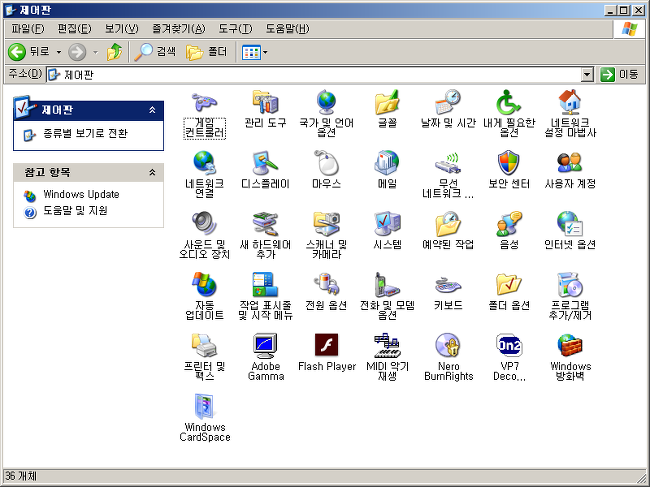Open the Windows 방화벽 icon
This screenshot has width=650, height=487.
pos(570,346)
